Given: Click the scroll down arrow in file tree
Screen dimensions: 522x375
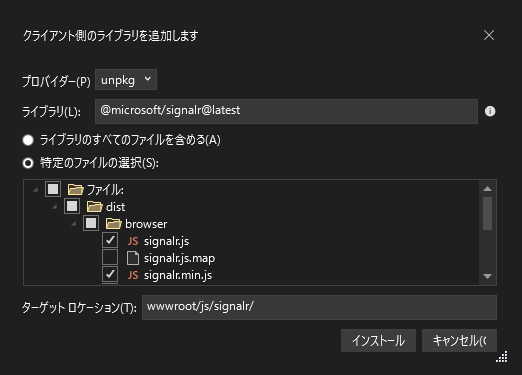Looking at the screenshot, I should click(487, 276).
